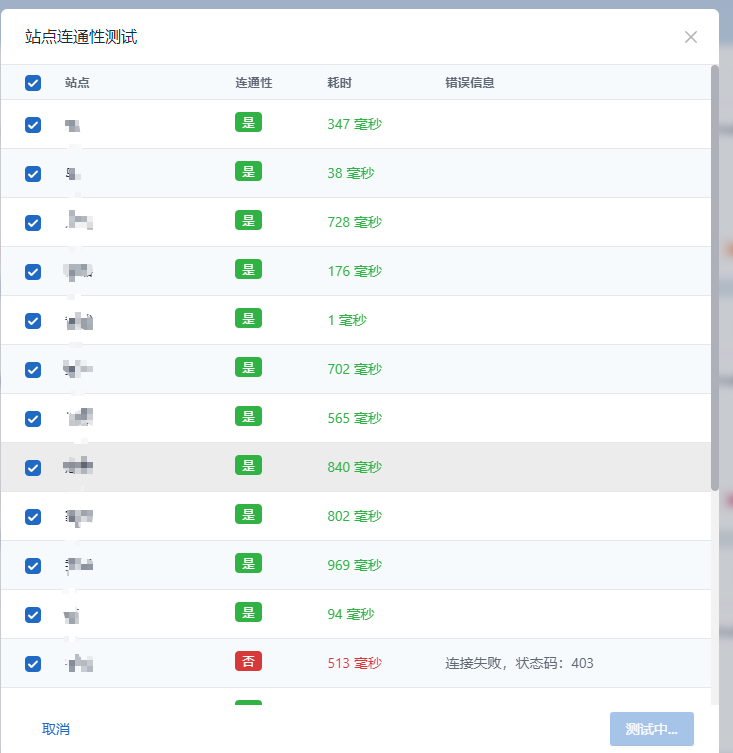
Task: Click the 连通性 column header
Action: tap(254, 83)
